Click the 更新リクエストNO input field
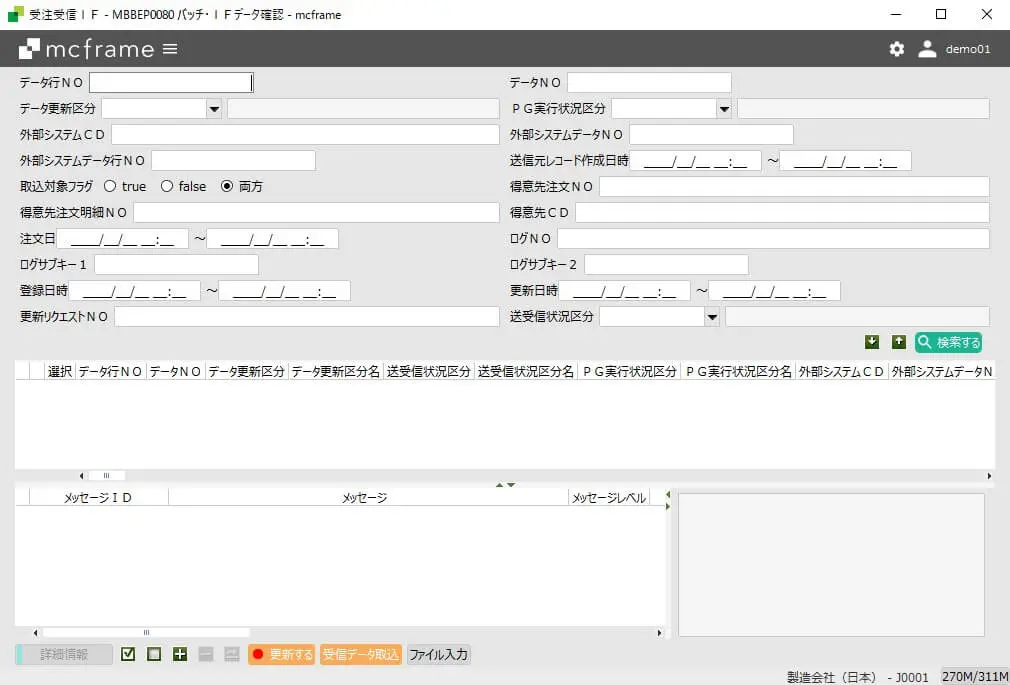 pyautogui.click(x=307, y=316)
